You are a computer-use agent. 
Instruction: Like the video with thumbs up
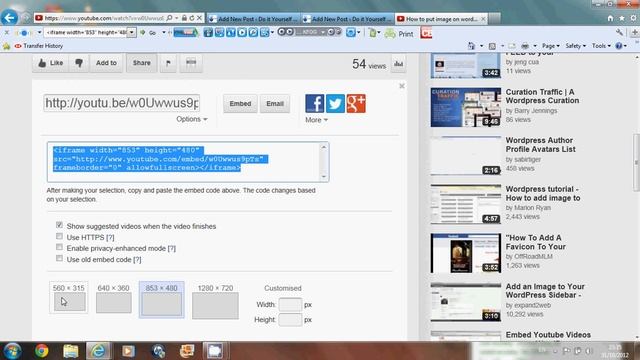[x=51, y=63]
